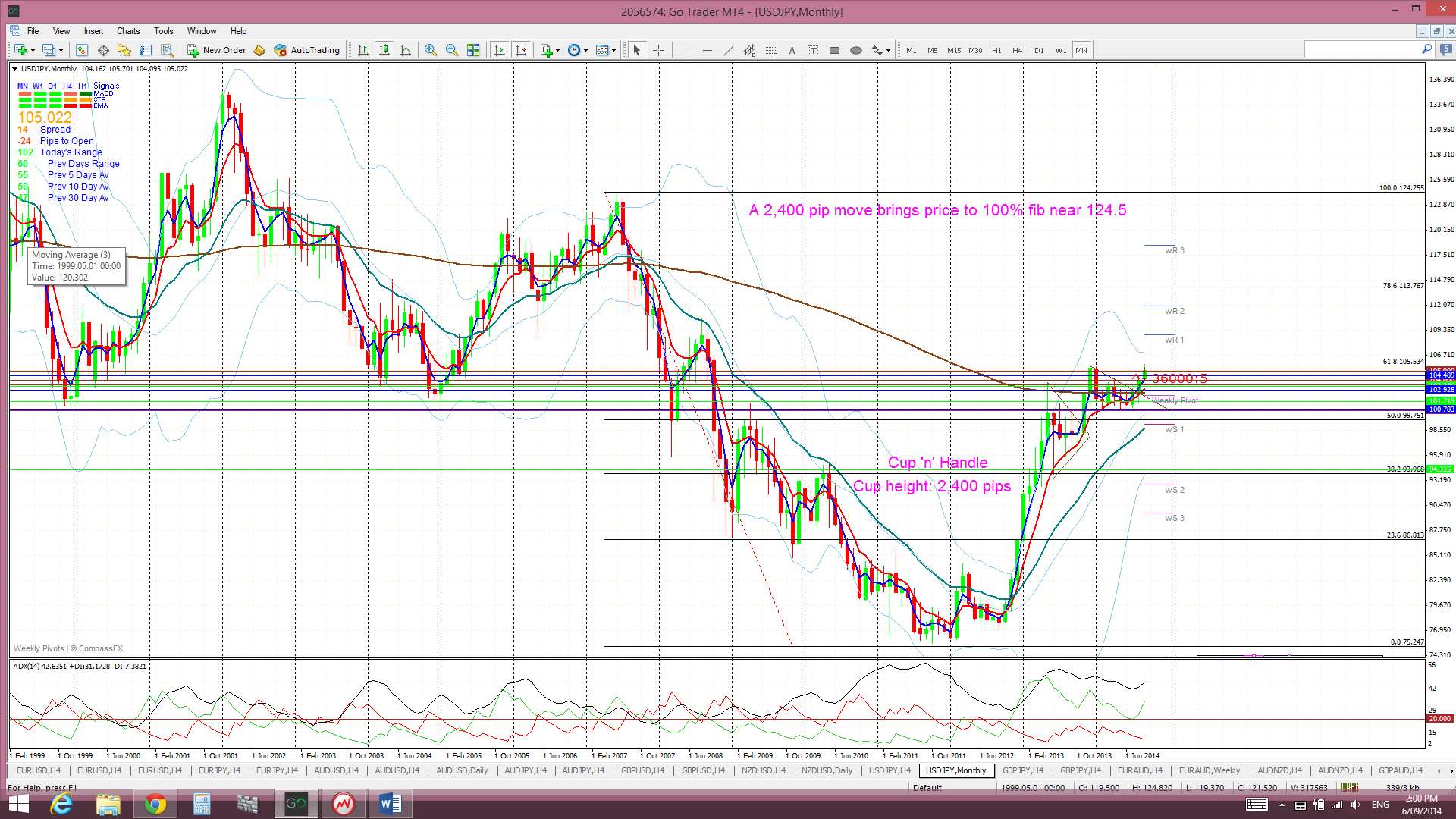Switch timeframe to H4
This screenshot has height=819, width=1456.
tap(1018, 50)
